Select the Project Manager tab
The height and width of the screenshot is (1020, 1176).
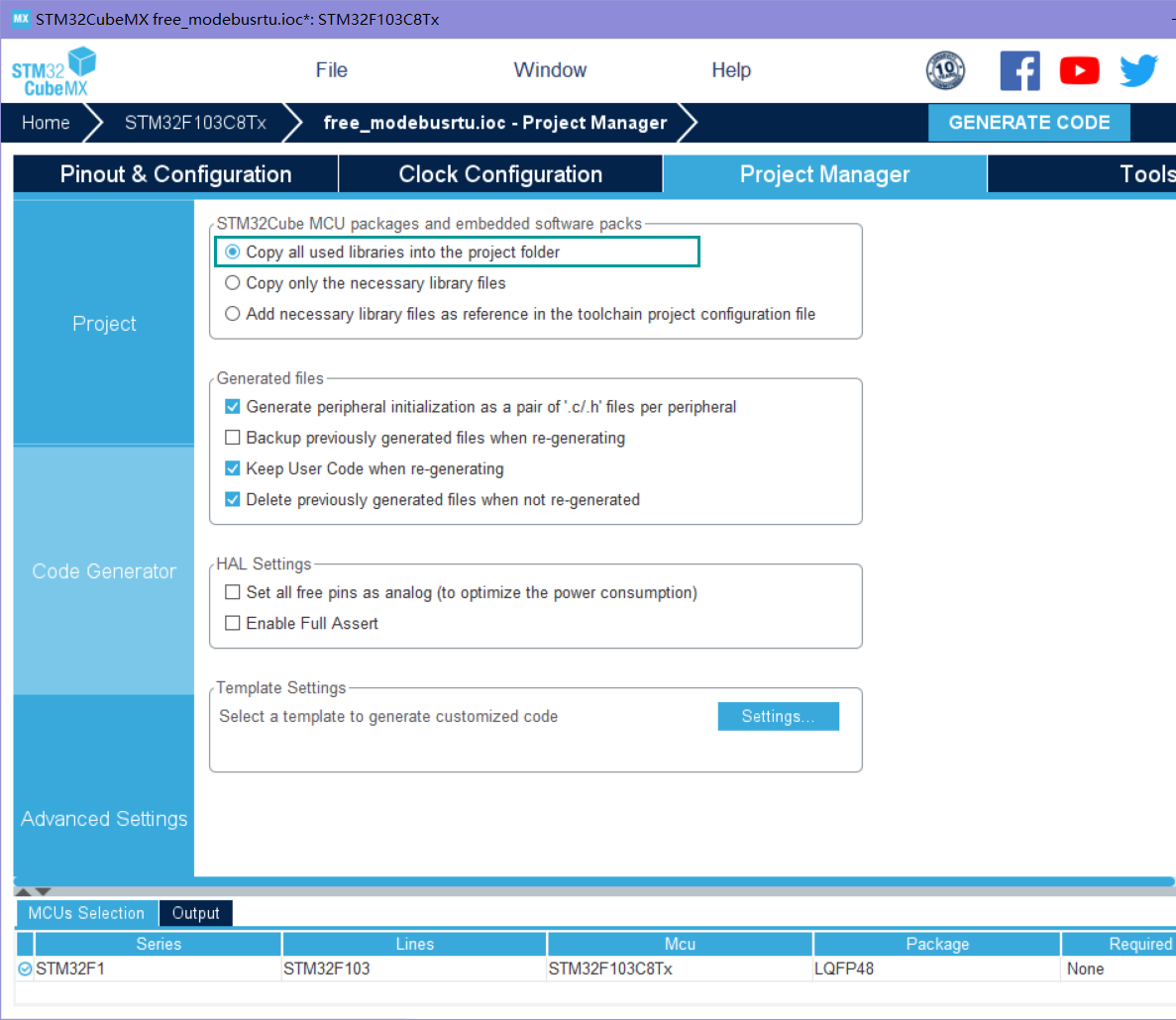point(824,174)
